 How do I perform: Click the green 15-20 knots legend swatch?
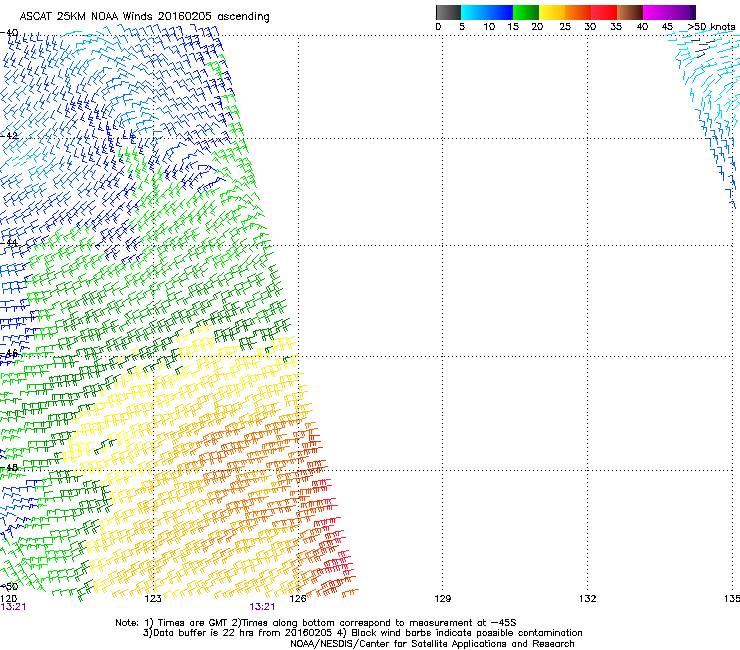(x=526, y=12)
